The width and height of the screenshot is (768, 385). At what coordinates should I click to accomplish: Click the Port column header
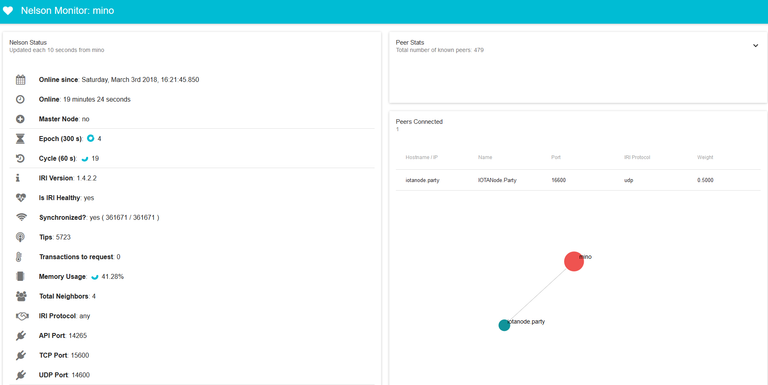click(x=556, y=157)
